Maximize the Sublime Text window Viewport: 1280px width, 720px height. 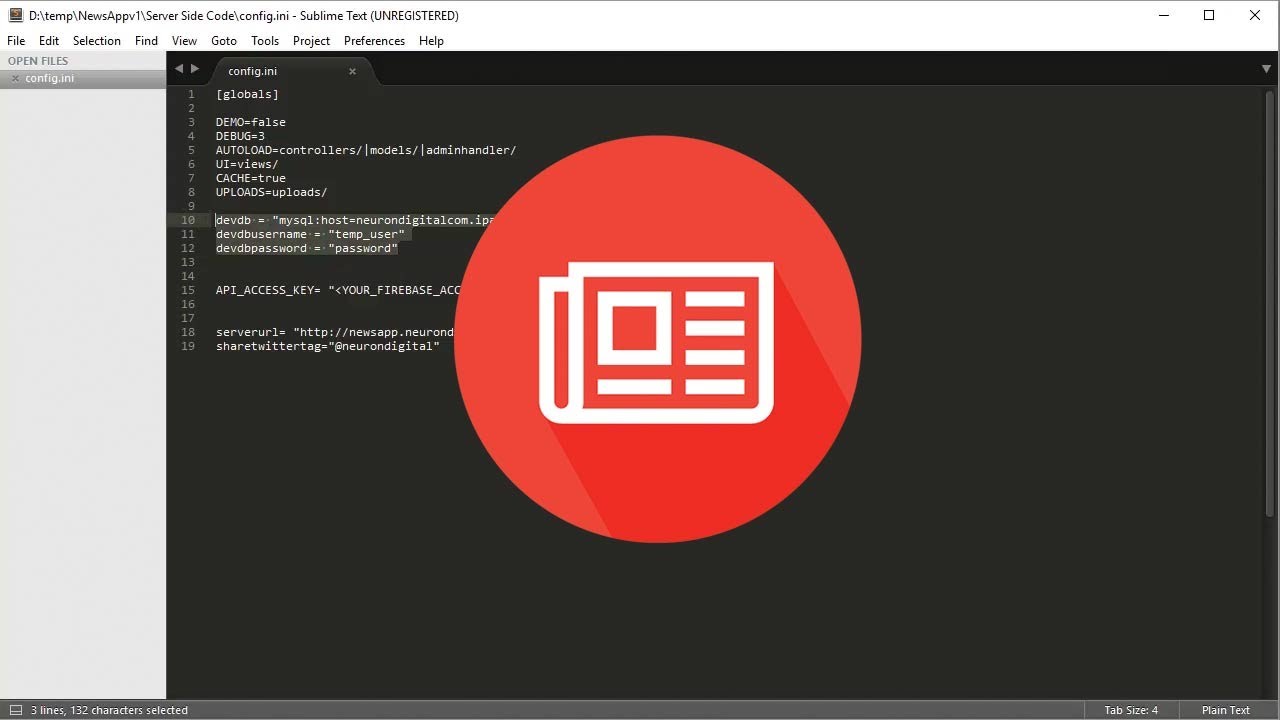point(1209,15)
